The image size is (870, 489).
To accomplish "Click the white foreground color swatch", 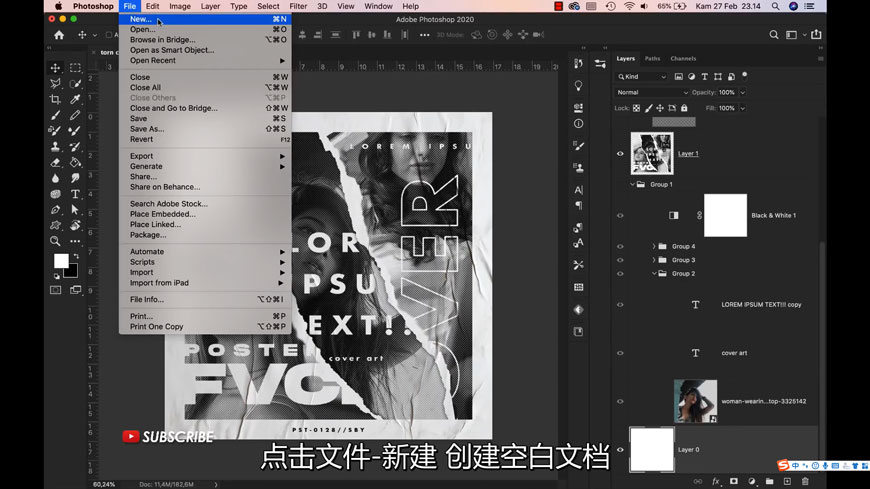I will click(61, 261).
